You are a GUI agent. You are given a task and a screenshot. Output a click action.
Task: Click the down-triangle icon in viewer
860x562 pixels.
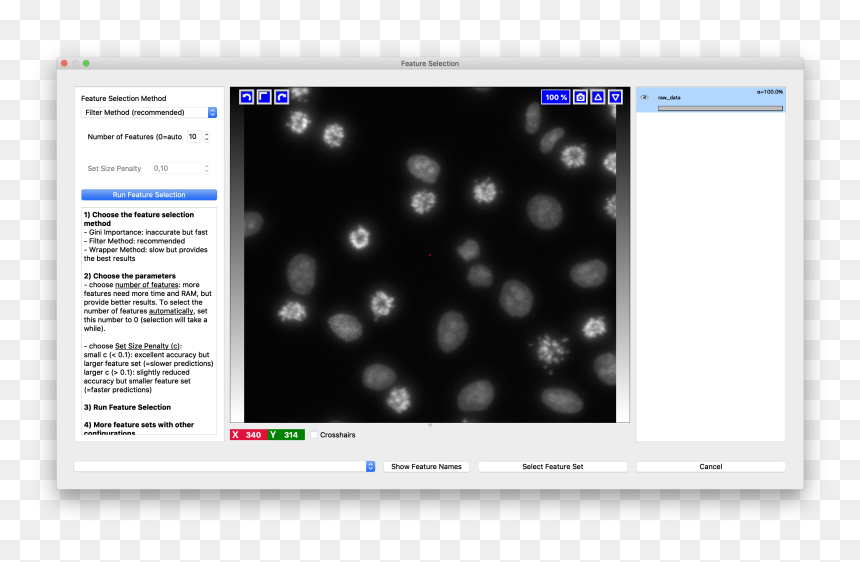tap(615, 97)
